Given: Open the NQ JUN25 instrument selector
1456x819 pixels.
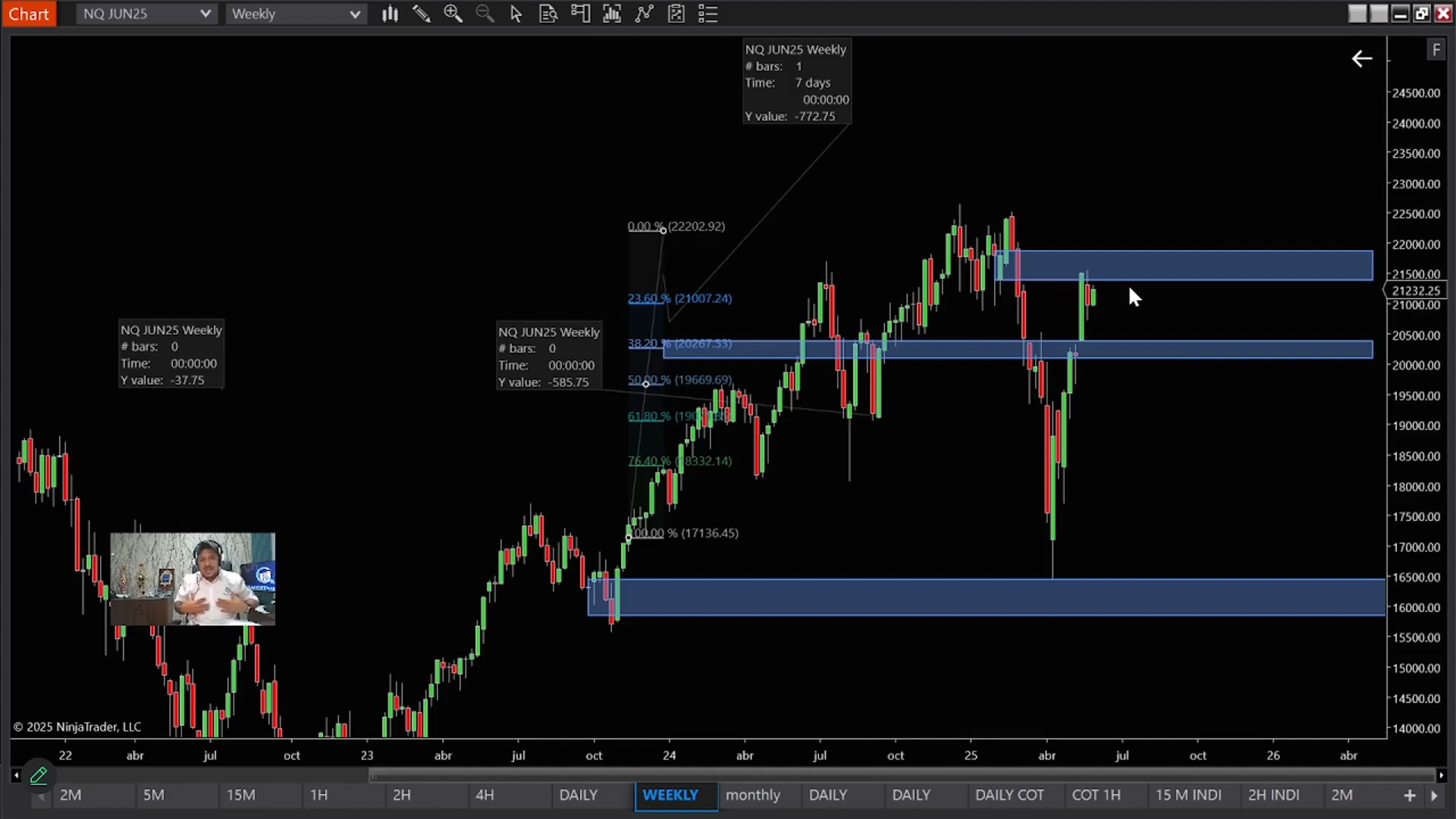Looking at the screenshot, I should click(146, 14).
